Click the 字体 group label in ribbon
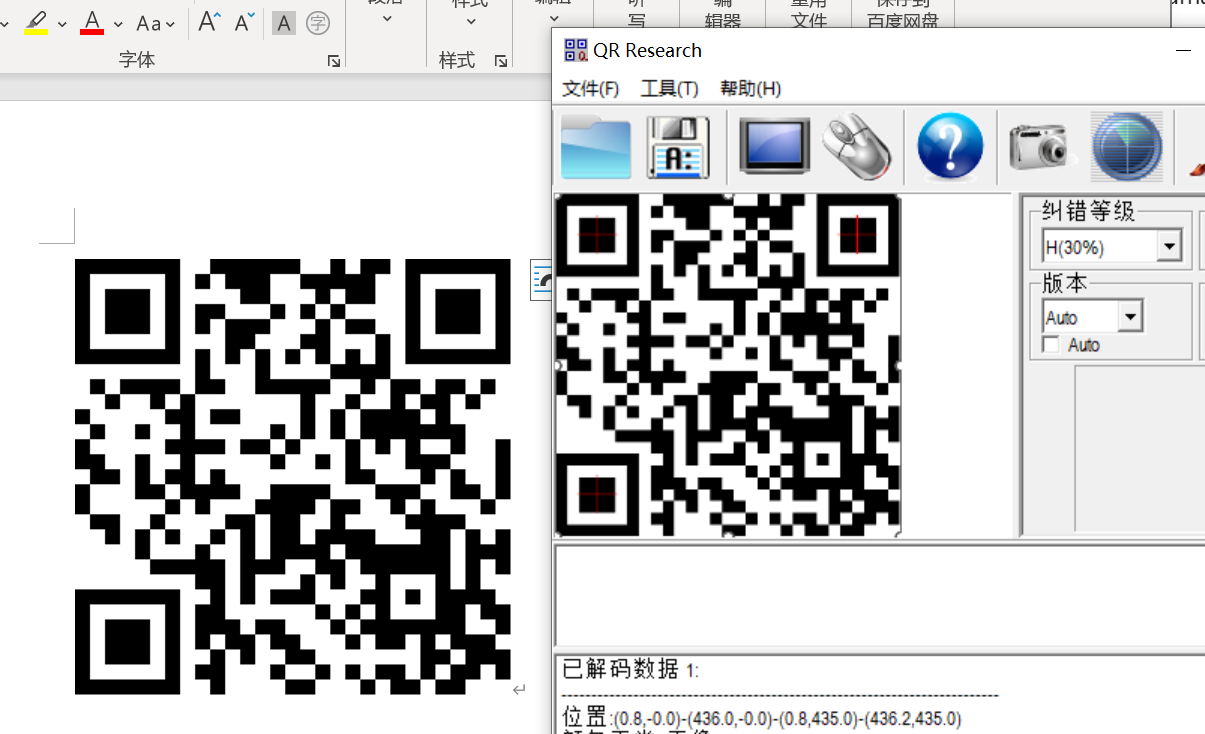Screen dimensions: 1205x734 point(137,60)
